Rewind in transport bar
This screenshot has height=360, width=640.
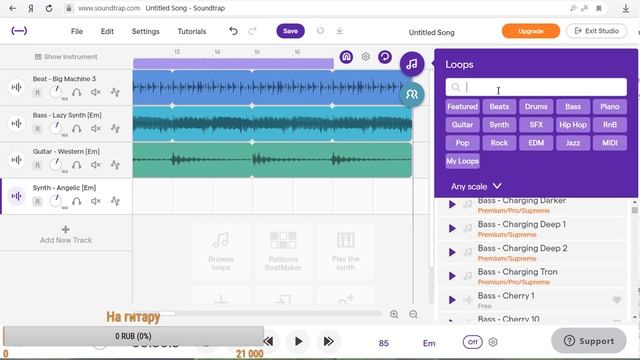click(x=269, y=341)
